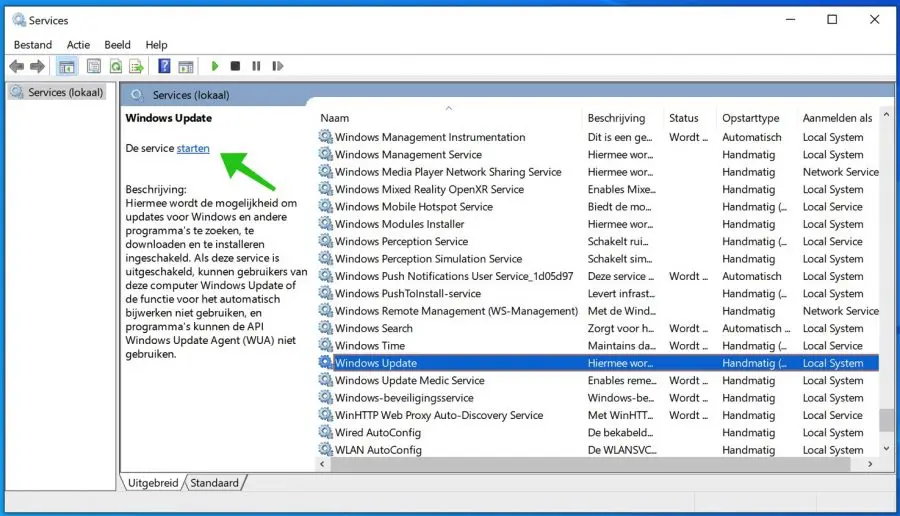Screen dimensions: 900x516
Task: Toggle the show/hide action pane icon
Action: [x=185, y=67]
